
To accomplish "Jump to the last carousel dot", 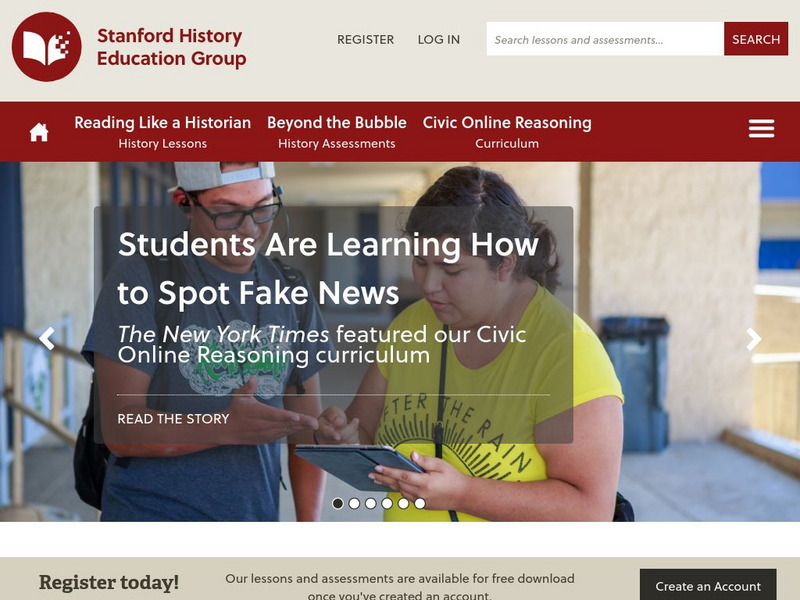I will tap(419, 504).
